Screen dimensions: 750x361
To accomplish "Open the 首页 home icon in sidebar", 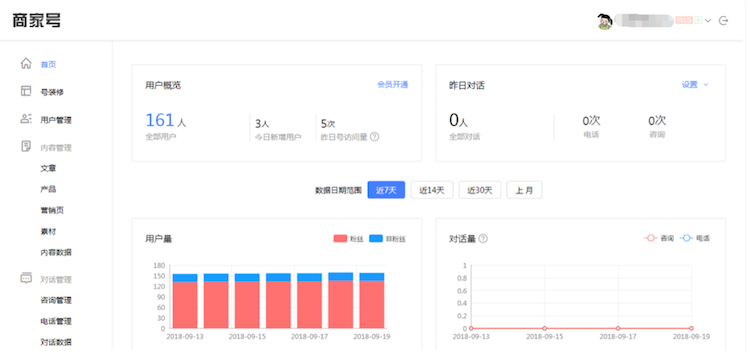I will (26, 64).
